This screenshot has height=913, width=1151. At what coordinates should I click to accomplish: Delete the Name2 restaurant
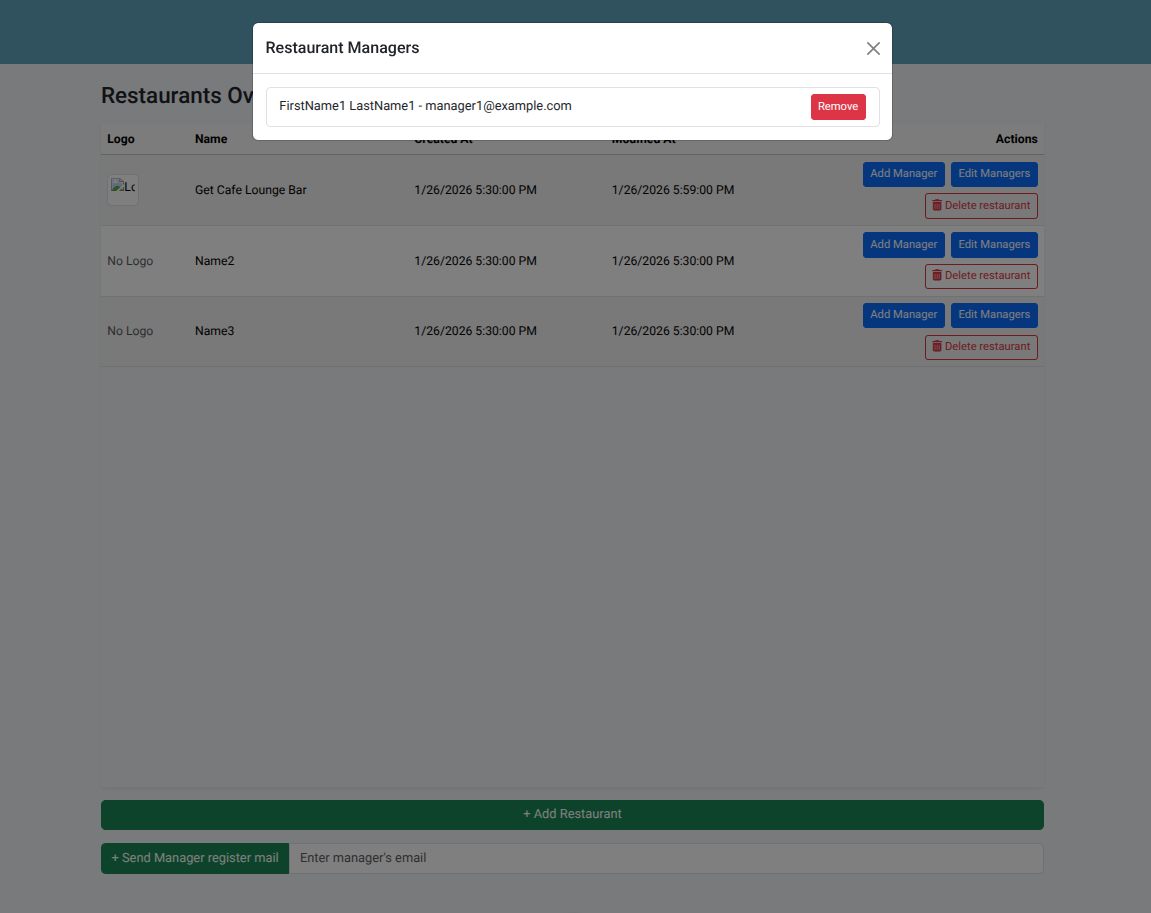pyautogui.click(x=980, y=276)
